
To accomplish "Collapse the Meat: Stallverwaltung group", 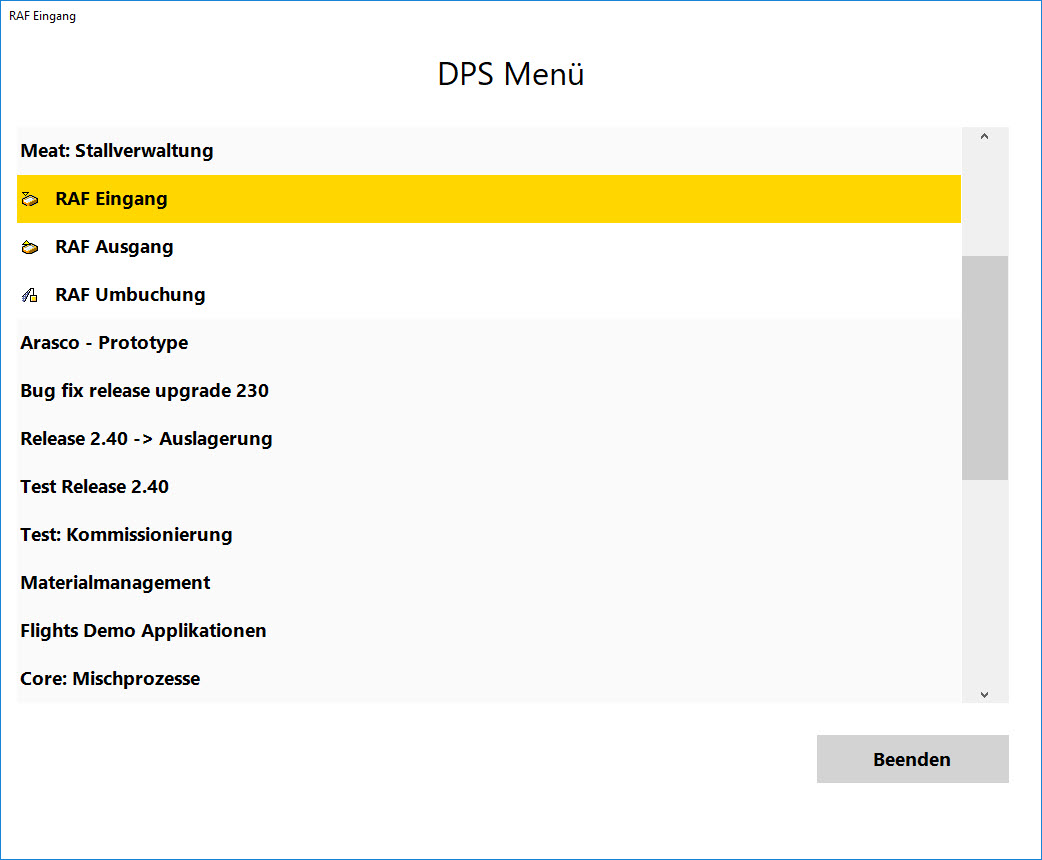I will pos(117,151).
